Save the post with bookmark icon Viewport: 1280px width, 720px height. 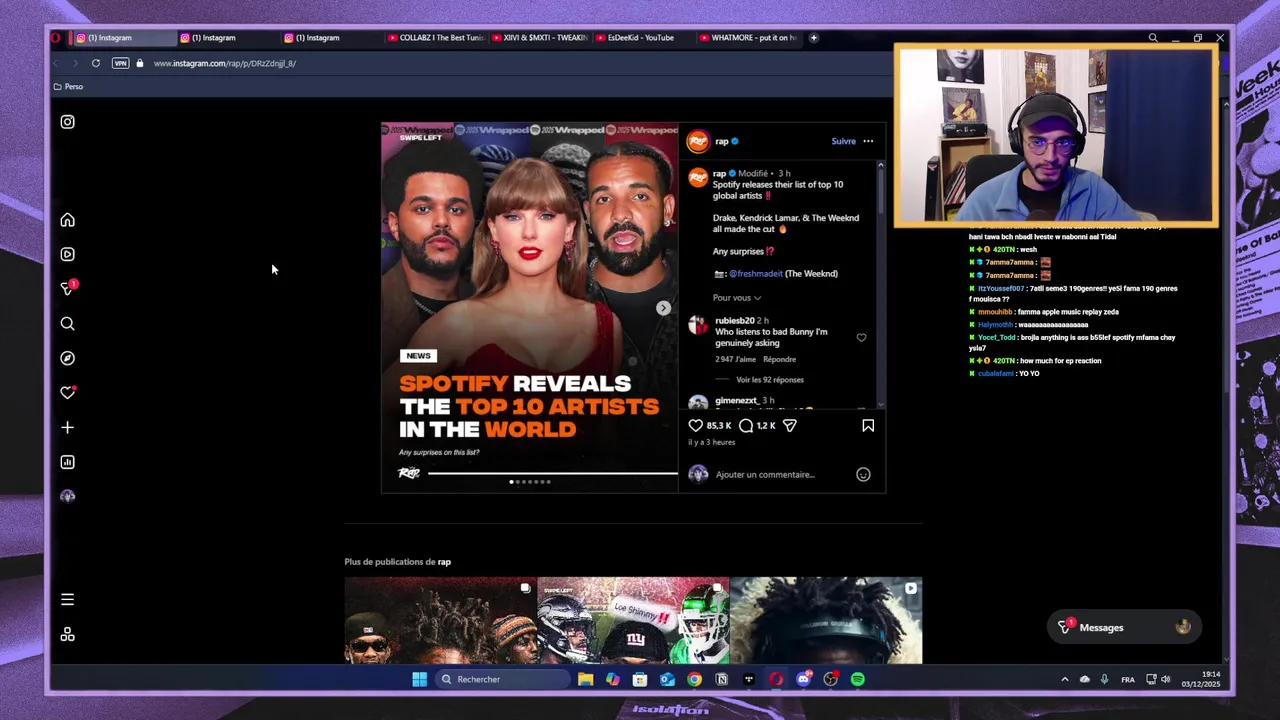868,426
